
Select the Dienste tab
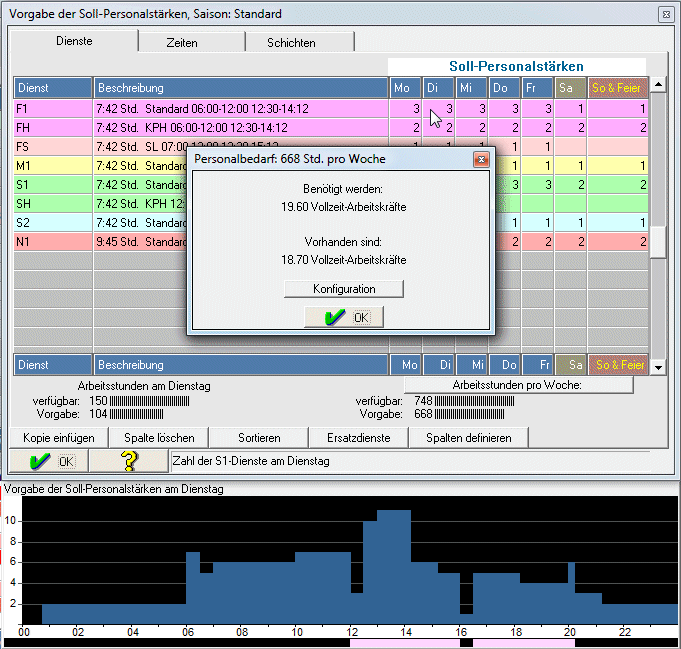[73, 42]
